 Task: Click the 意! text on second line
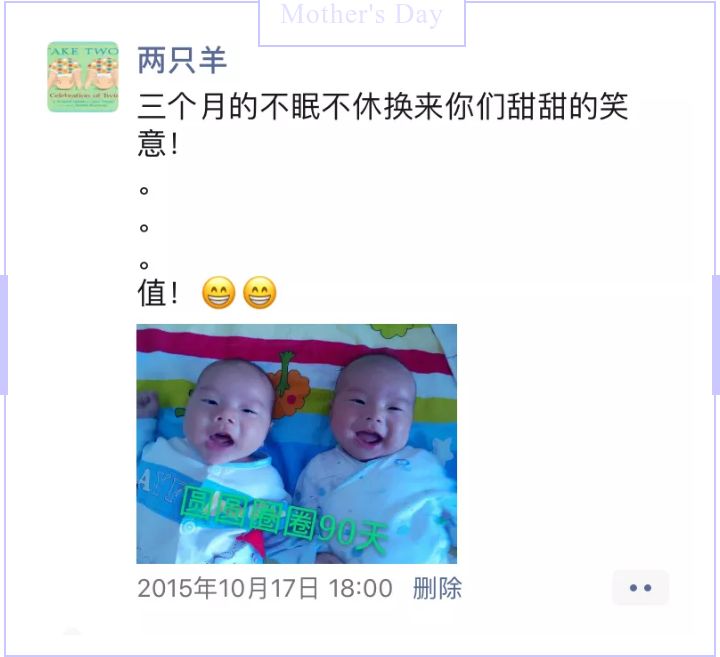[158, 143]
